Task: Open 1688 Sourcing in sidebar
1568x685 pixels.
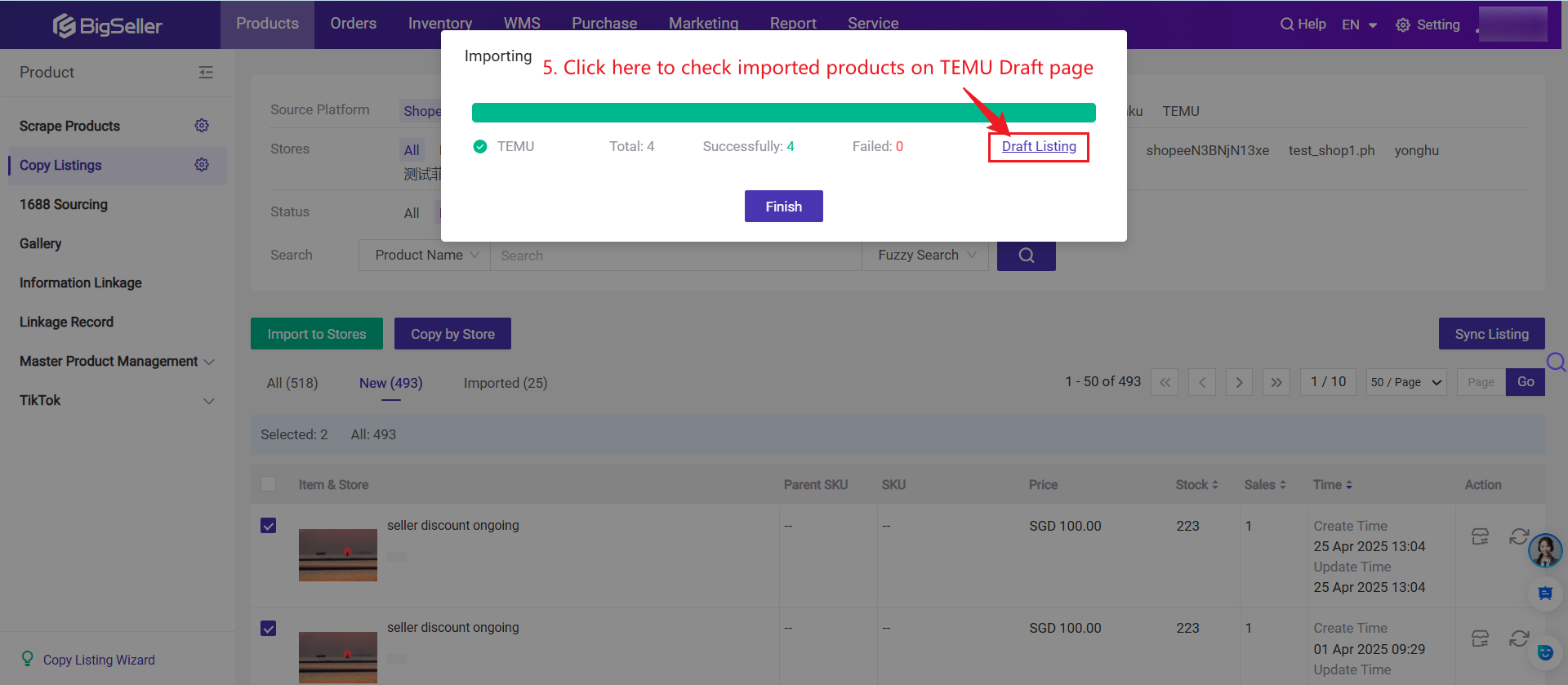Action: tap(64, 204)
